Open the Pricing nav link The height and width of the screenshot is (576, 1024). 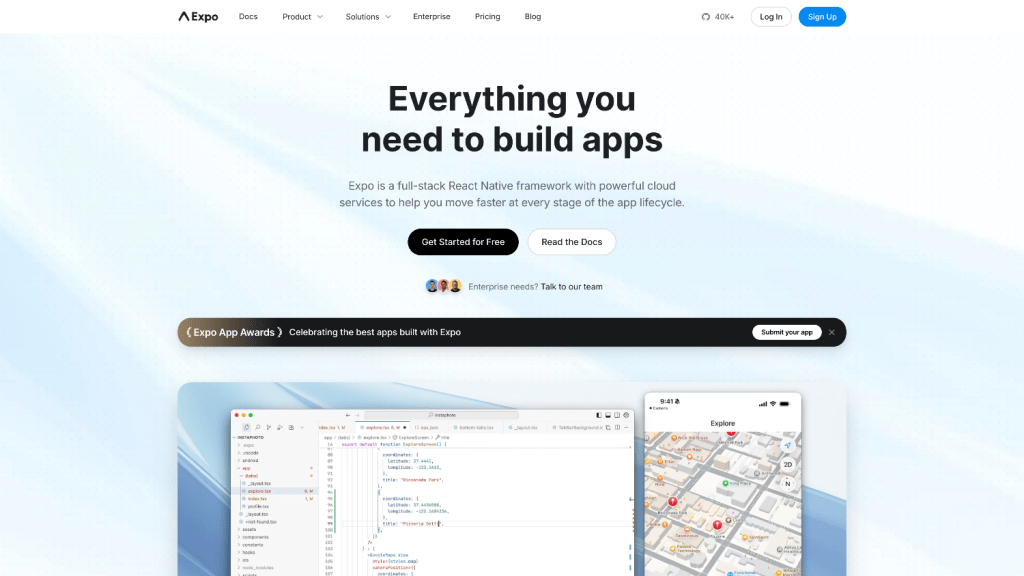coord(487,16)
